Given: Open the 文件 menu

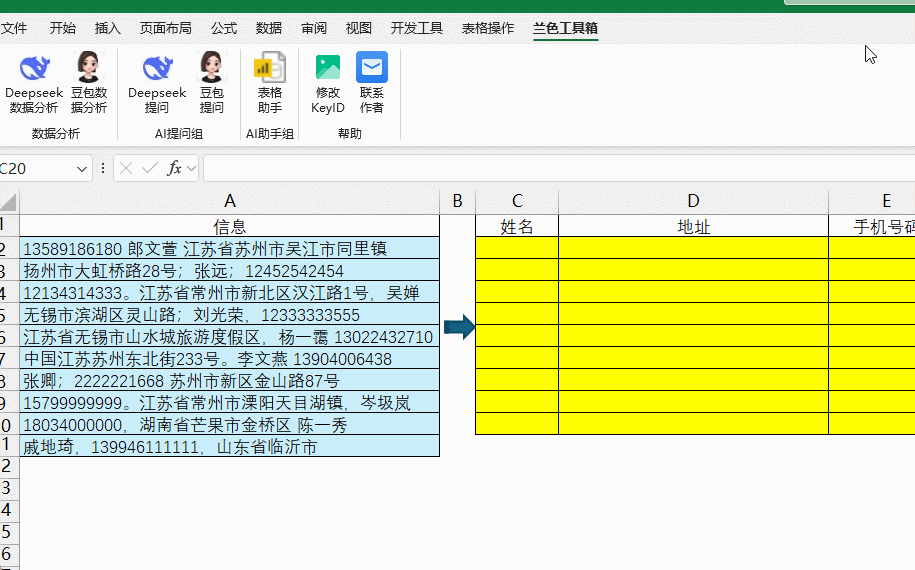Looking at the screenshot, I should (x=14, y=28).
